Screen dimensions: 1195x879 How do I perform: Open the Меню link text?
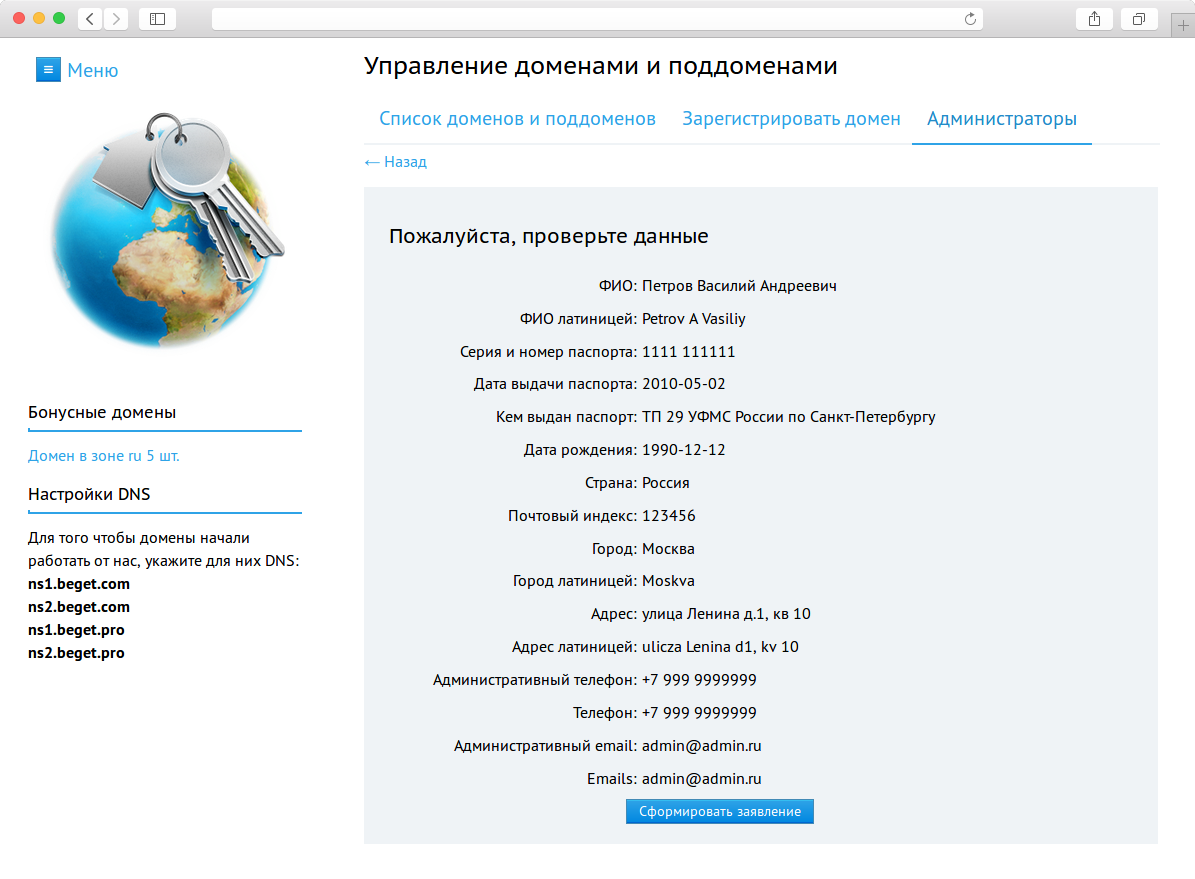tap(92, 70)
